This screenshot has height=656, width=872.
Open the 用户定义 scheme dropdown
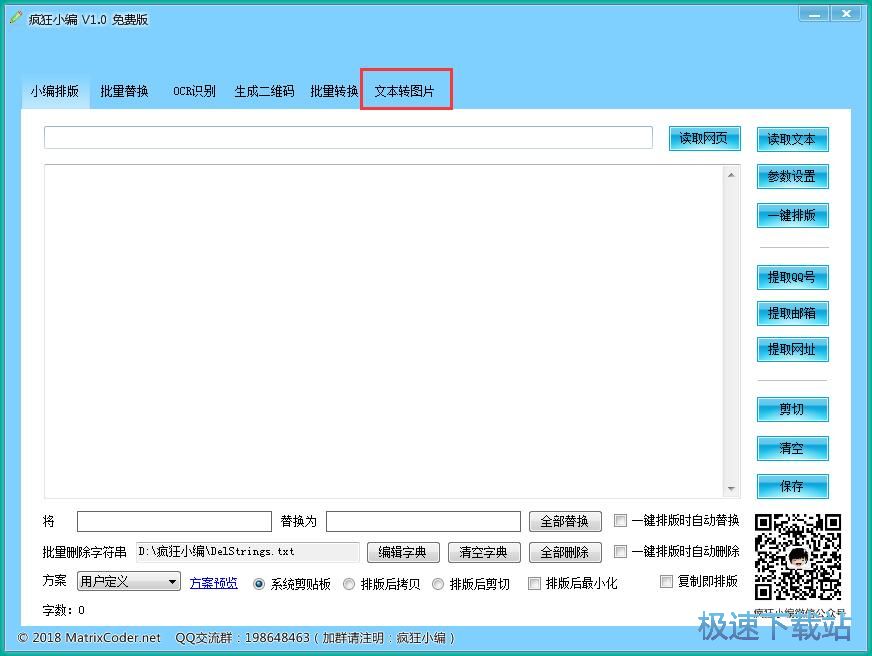[128, 581]
